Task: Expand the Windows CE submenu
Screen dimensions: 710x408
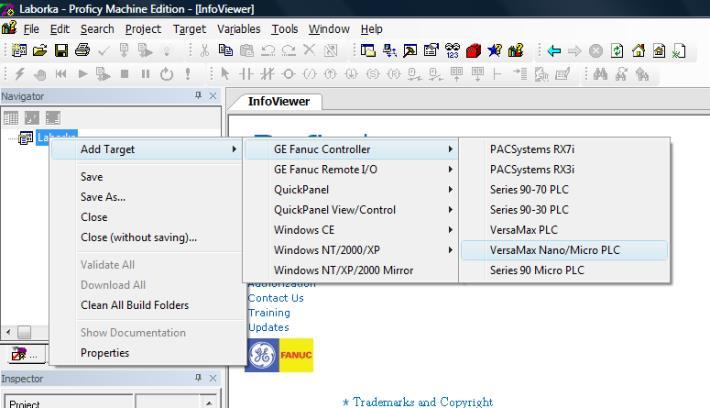Action: click(x=351, y=230)
